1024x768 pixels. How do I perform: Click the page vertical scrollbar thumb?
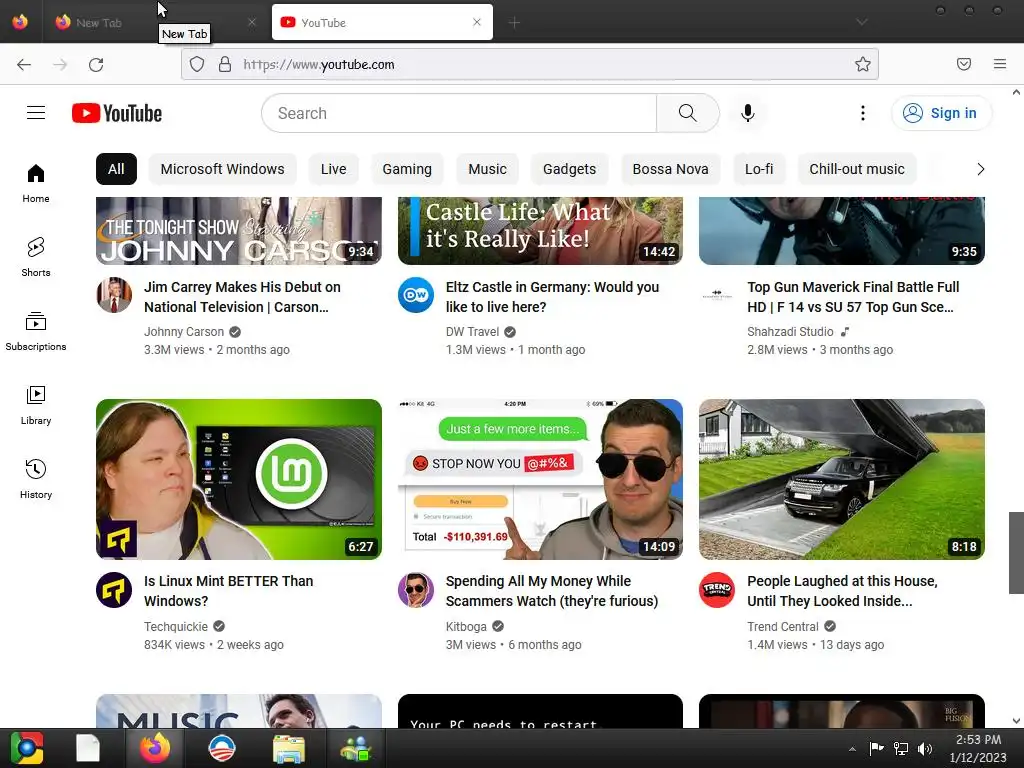[1016, 552]
